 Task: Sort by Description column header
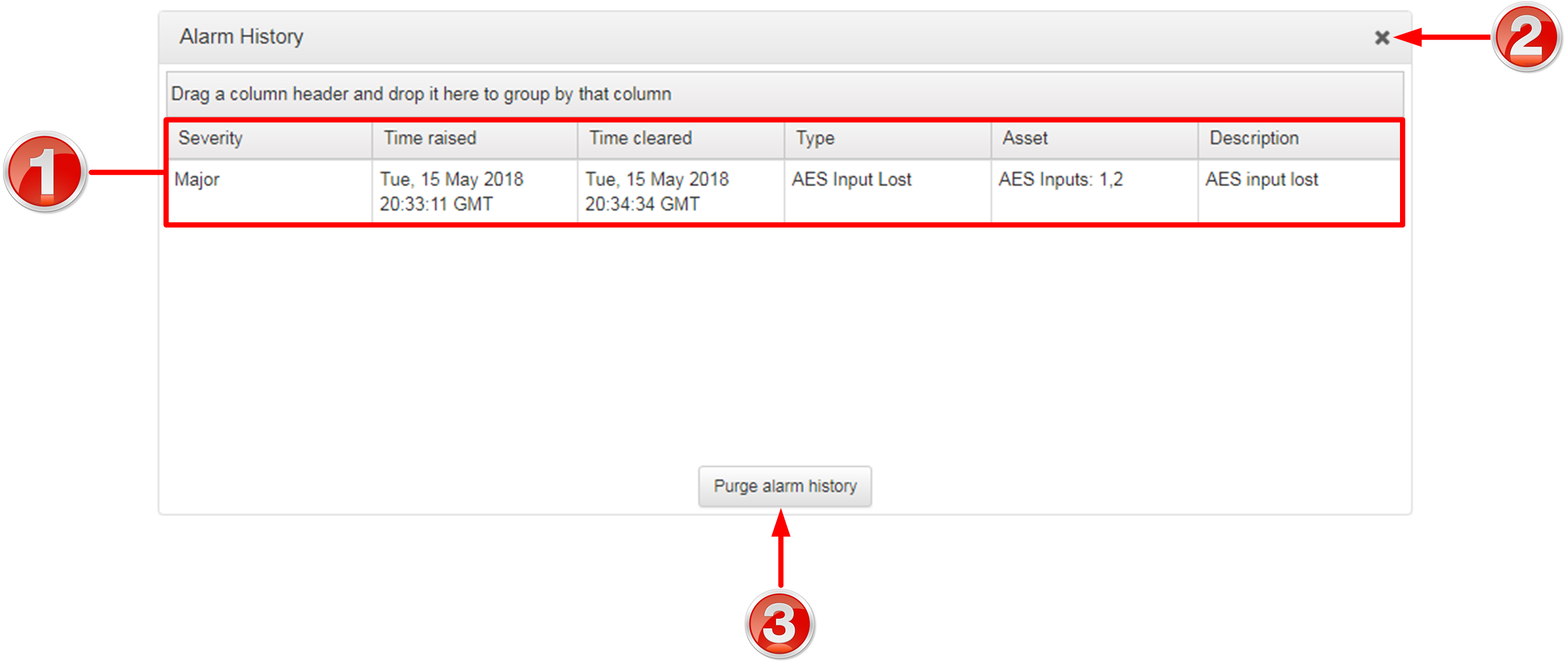[x=1254, y=138]
